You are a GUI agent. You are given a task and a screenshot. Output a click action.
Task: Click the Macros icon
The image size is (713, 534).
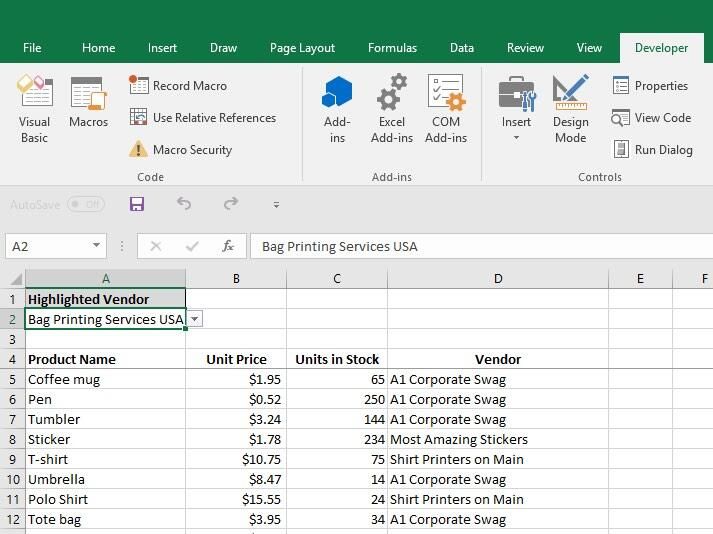click(x=88, y=103)
